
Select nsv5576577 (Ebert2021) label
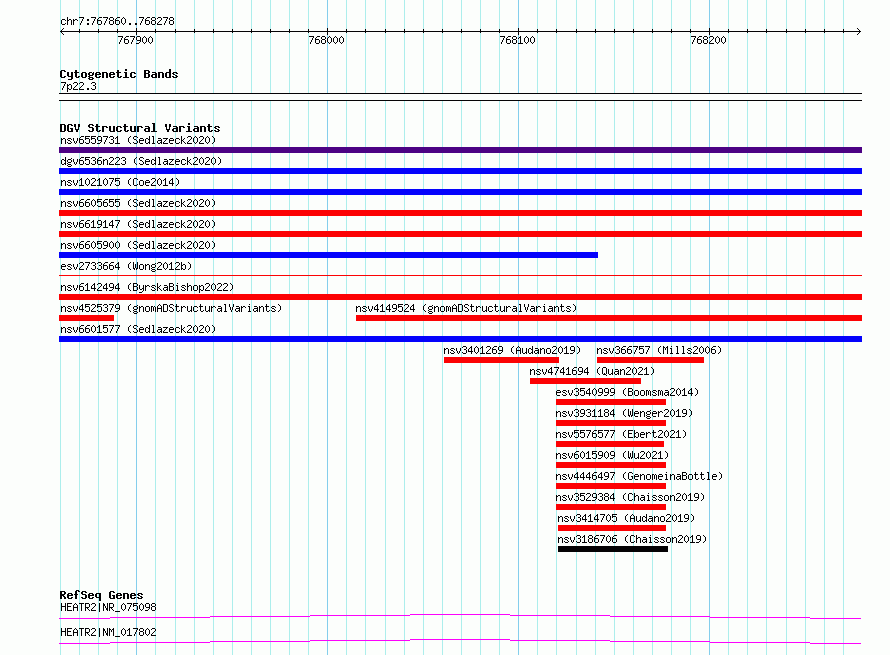pyautogui.click(x=621, y=434)
